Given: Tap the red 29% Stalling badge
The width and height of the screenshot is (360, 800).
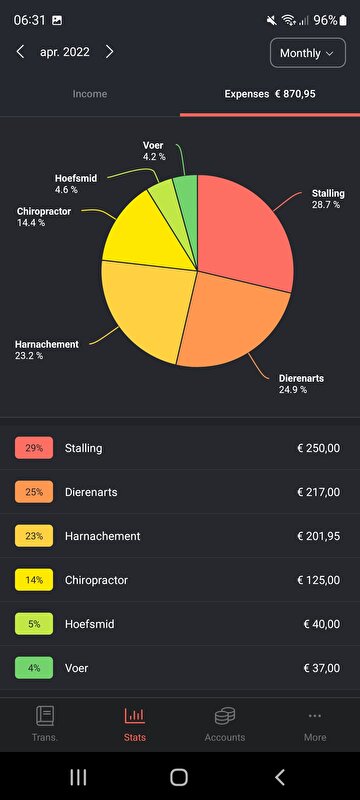Looking at the screenshot, I should (34, 448).
